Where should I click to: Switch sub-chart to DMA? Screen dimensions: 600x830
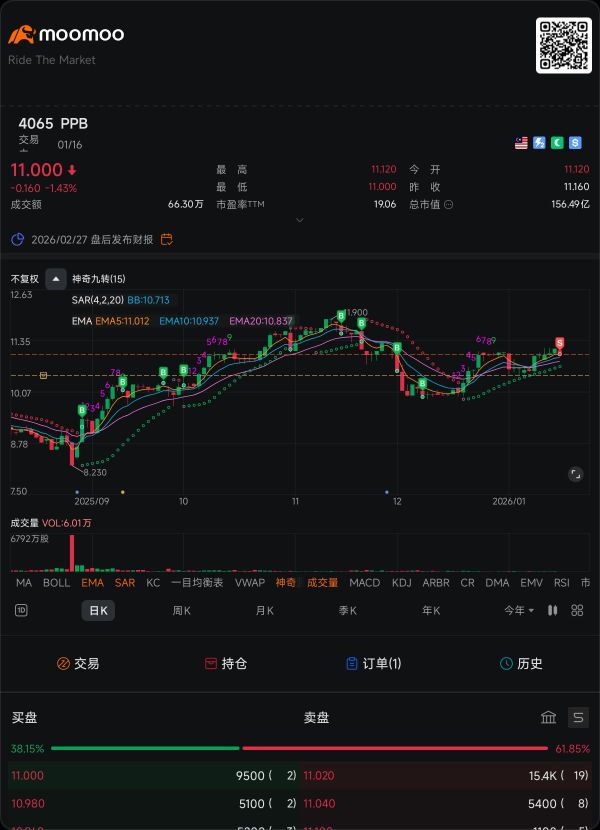[x=497, y=583]
